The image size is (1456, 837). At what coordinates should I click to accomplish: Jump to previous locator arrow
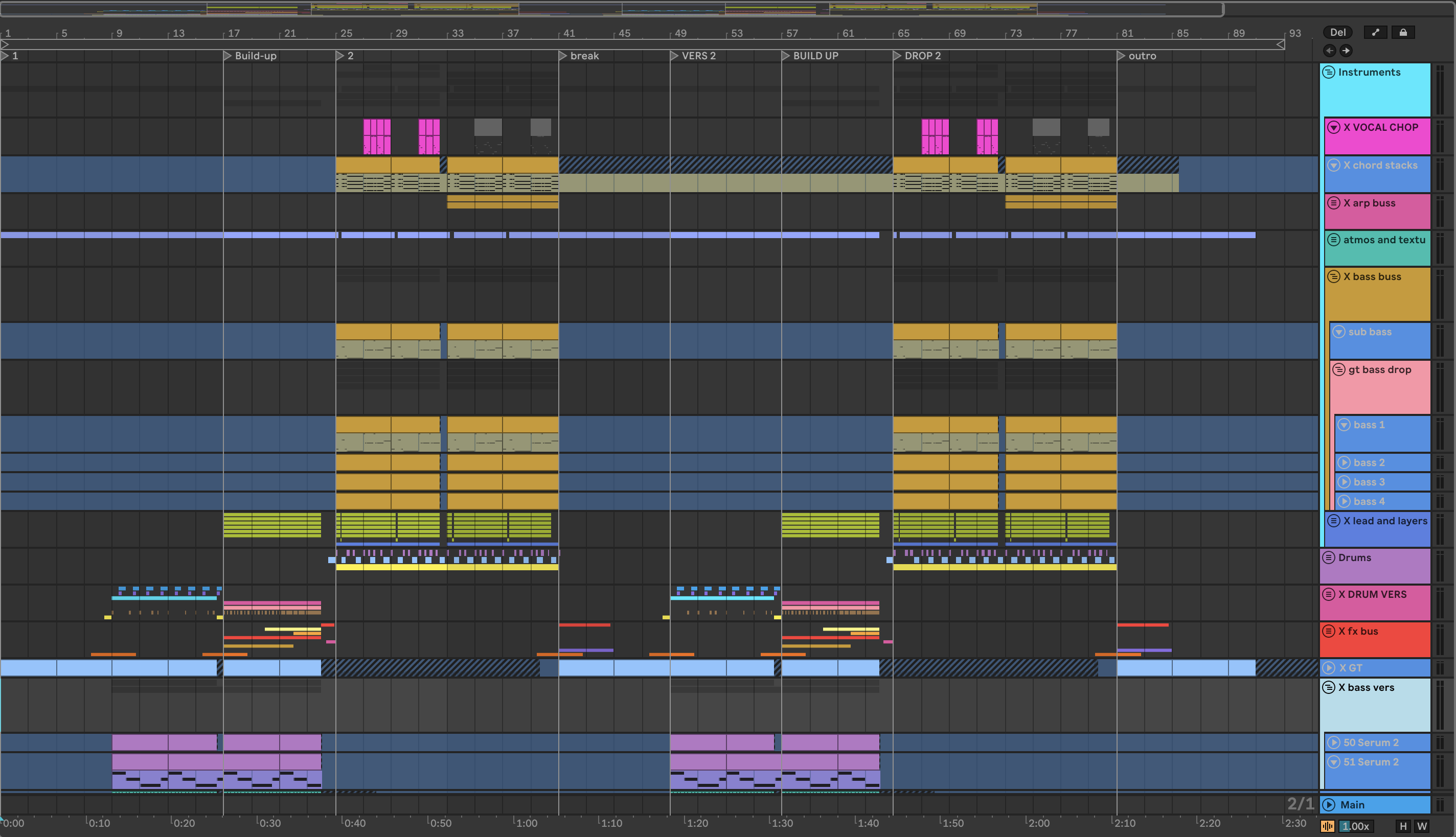pyautogui.click(x=1330, y=51)
